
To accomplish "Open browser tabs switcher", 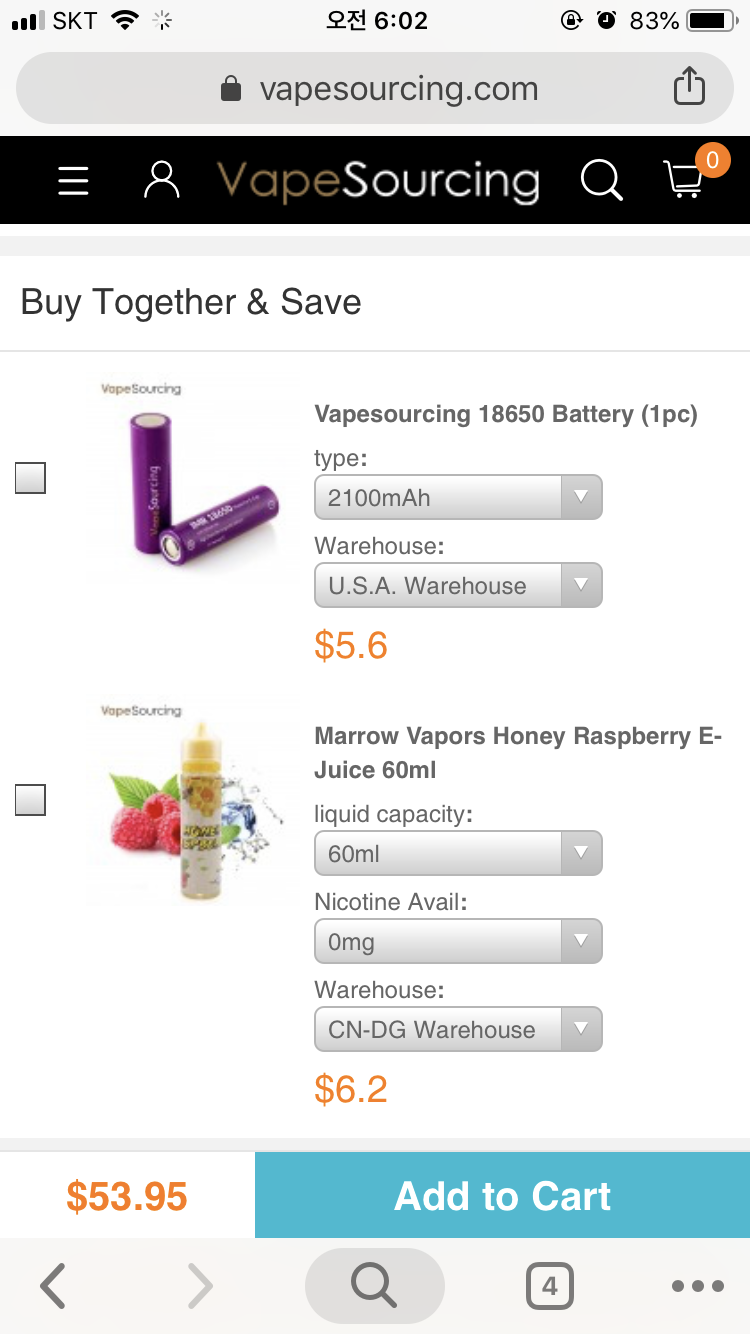I will pyautogui.click(x=549, y=1286).
